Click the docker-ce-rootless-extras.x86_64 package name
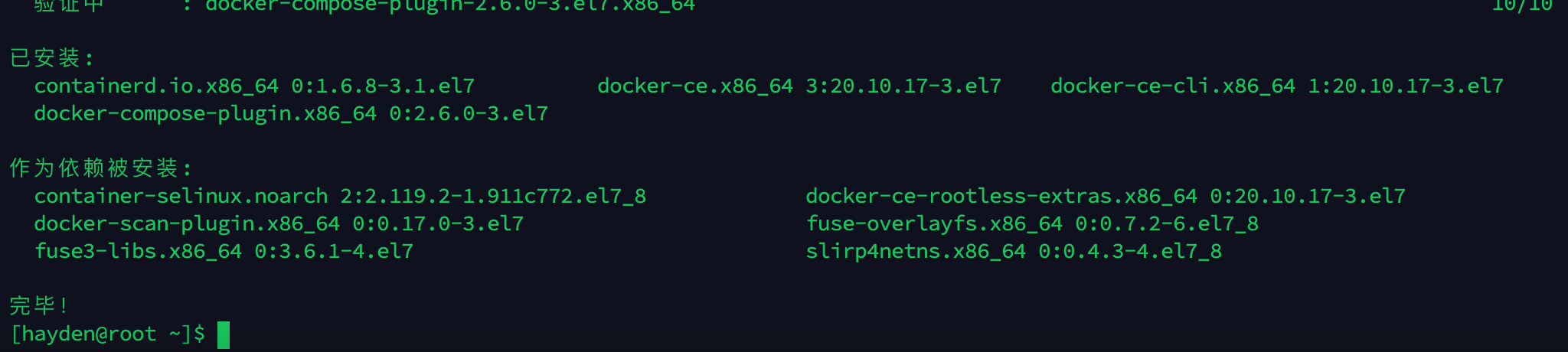1568x352 pixels. coord(1001,196)
